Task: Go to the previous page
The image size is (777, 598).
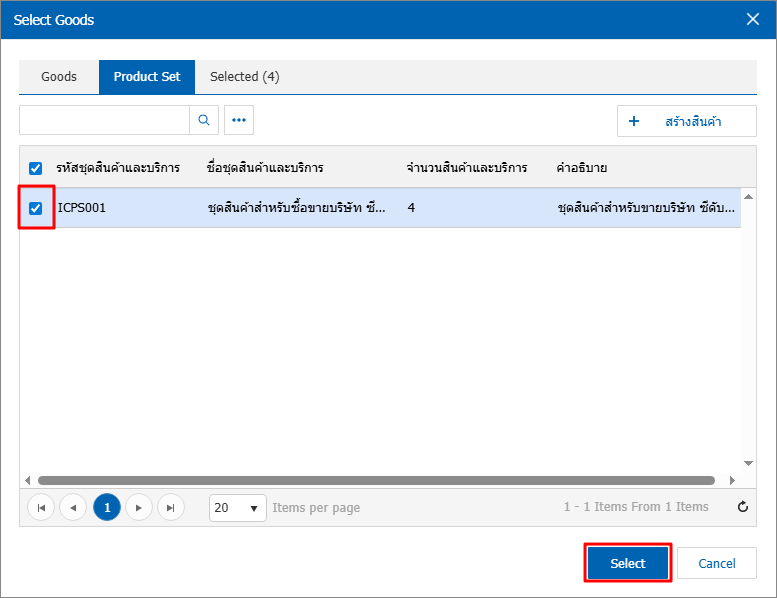Action: click(73, 508)
